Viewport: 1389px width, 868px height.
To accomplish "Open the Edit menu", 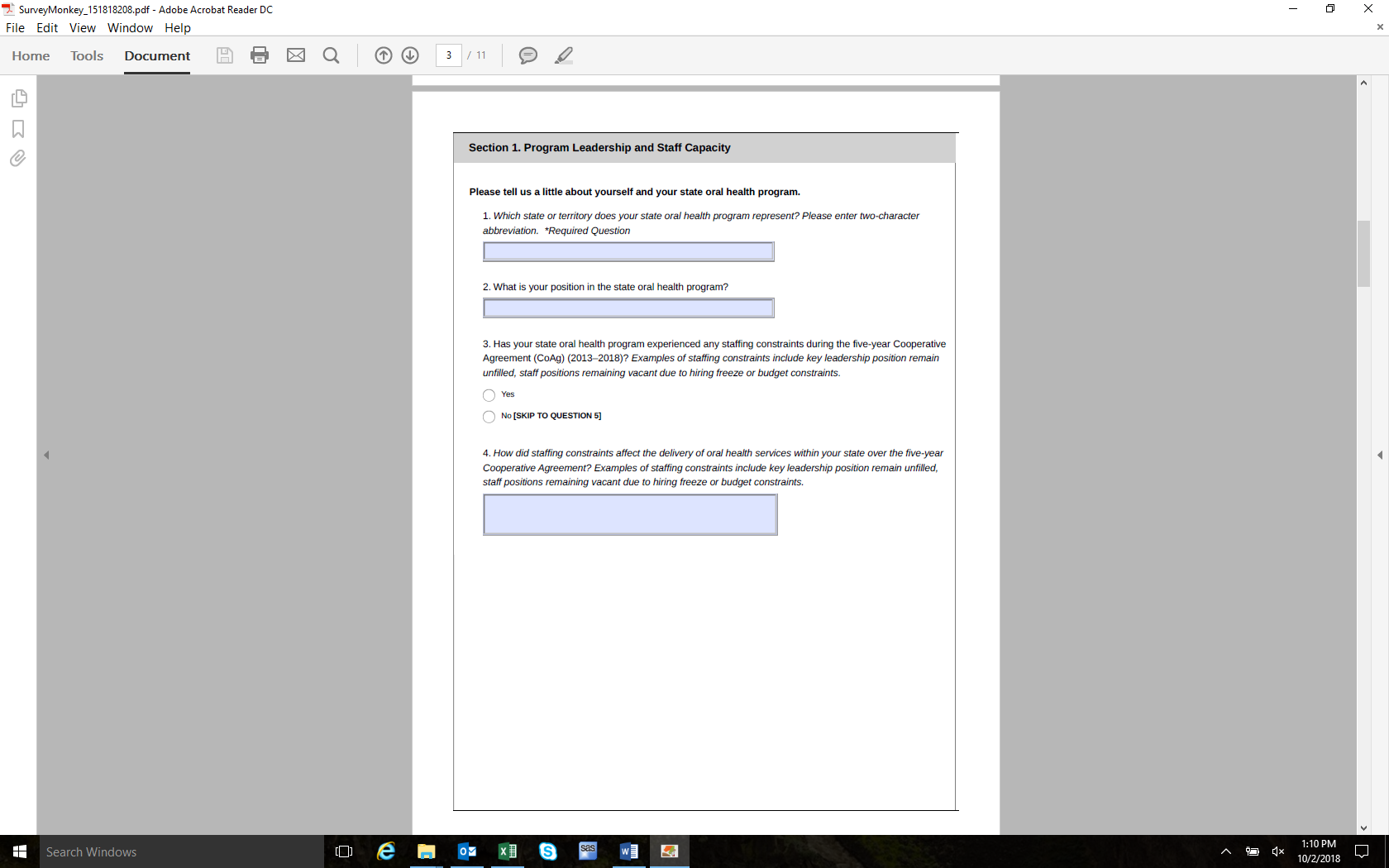I will (x=47, y=28).
